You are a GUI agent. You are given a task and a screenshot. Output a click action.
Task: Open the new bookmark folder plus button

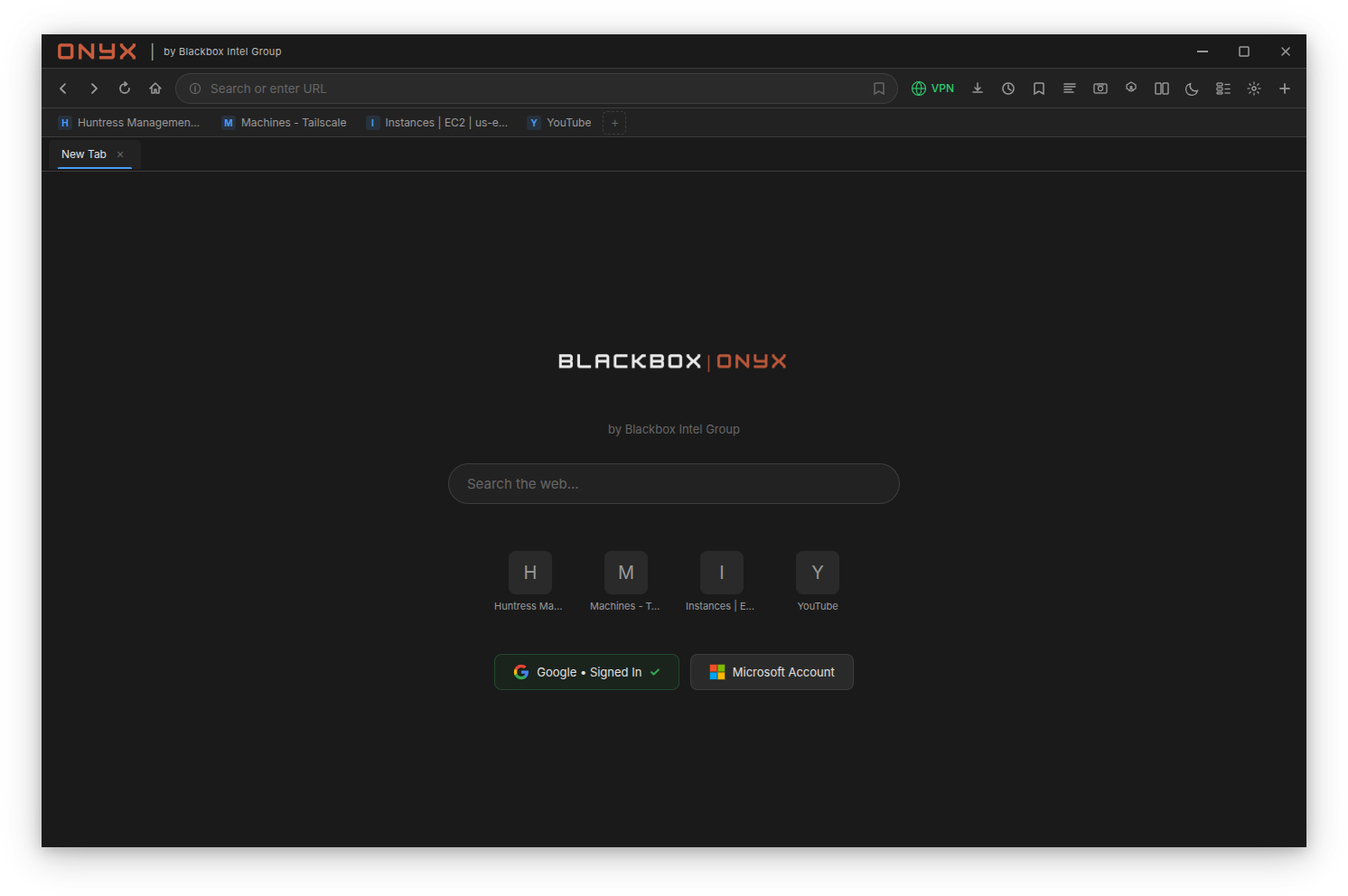pyautogui.click(x=614, y=122)
